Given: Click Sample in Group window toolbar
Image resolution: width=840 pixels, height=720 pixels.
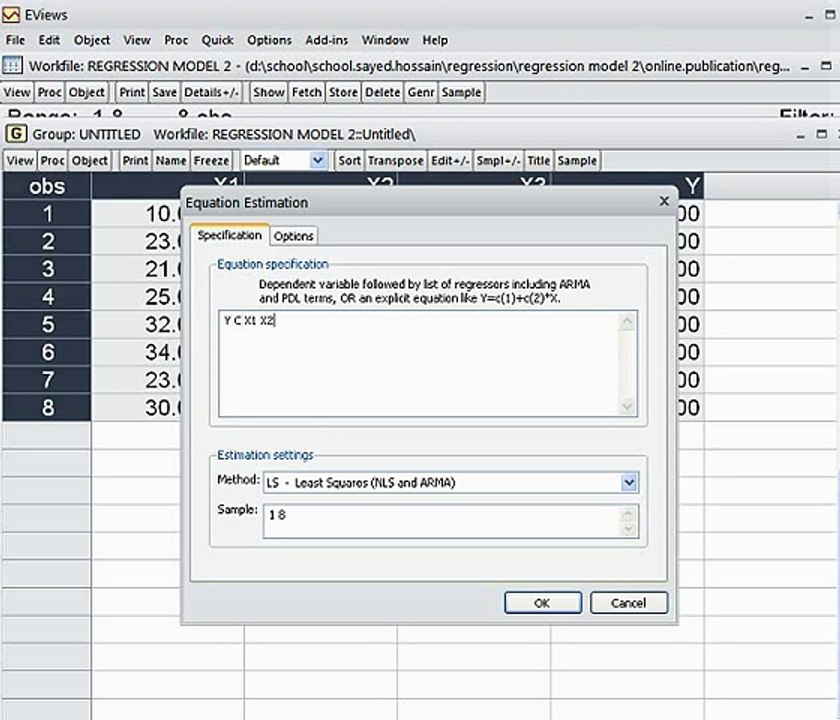Looking at the screenshot, I should [577, 160].
